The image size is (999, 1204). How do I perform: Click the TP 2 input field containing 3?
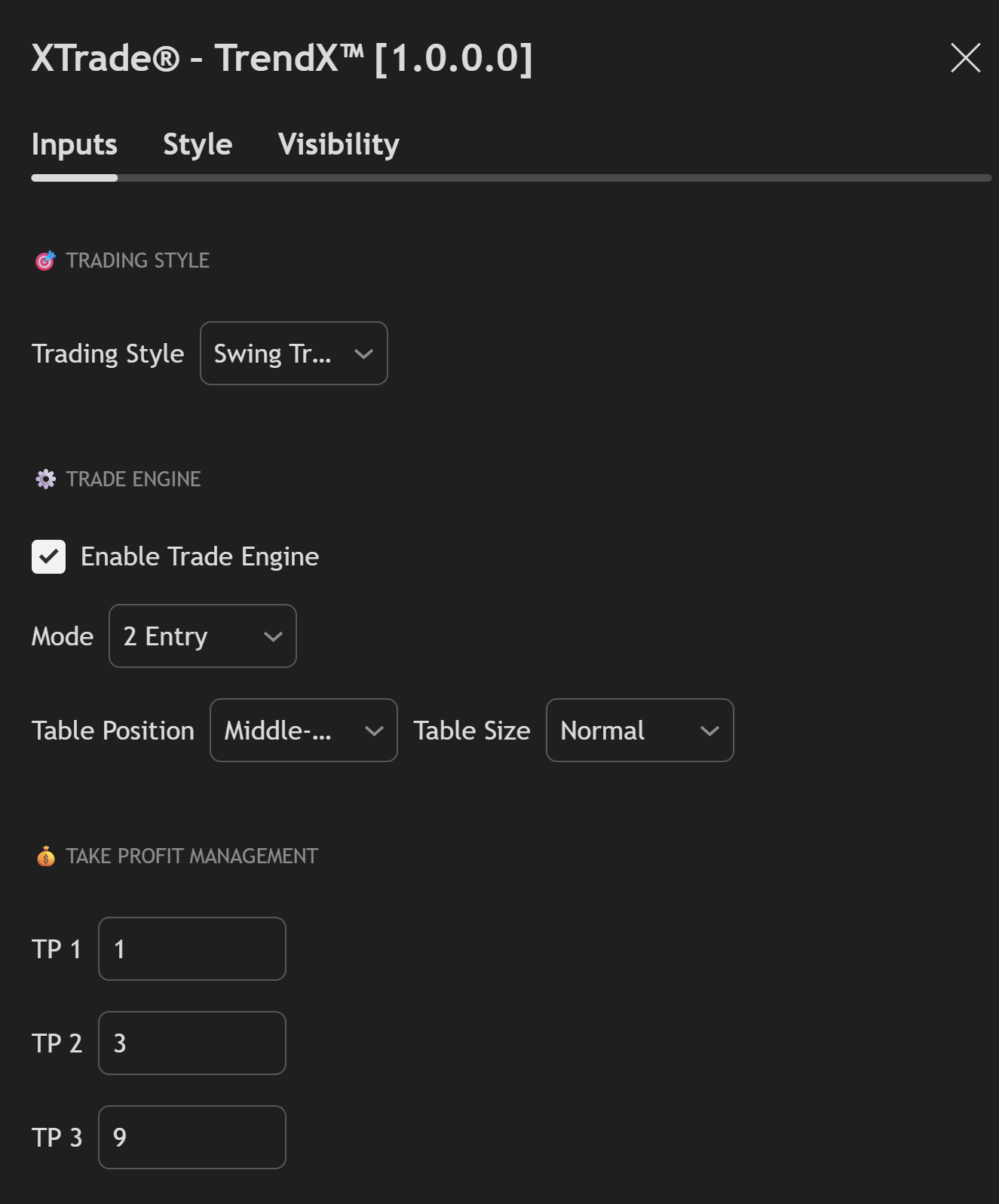point(192,1043)
